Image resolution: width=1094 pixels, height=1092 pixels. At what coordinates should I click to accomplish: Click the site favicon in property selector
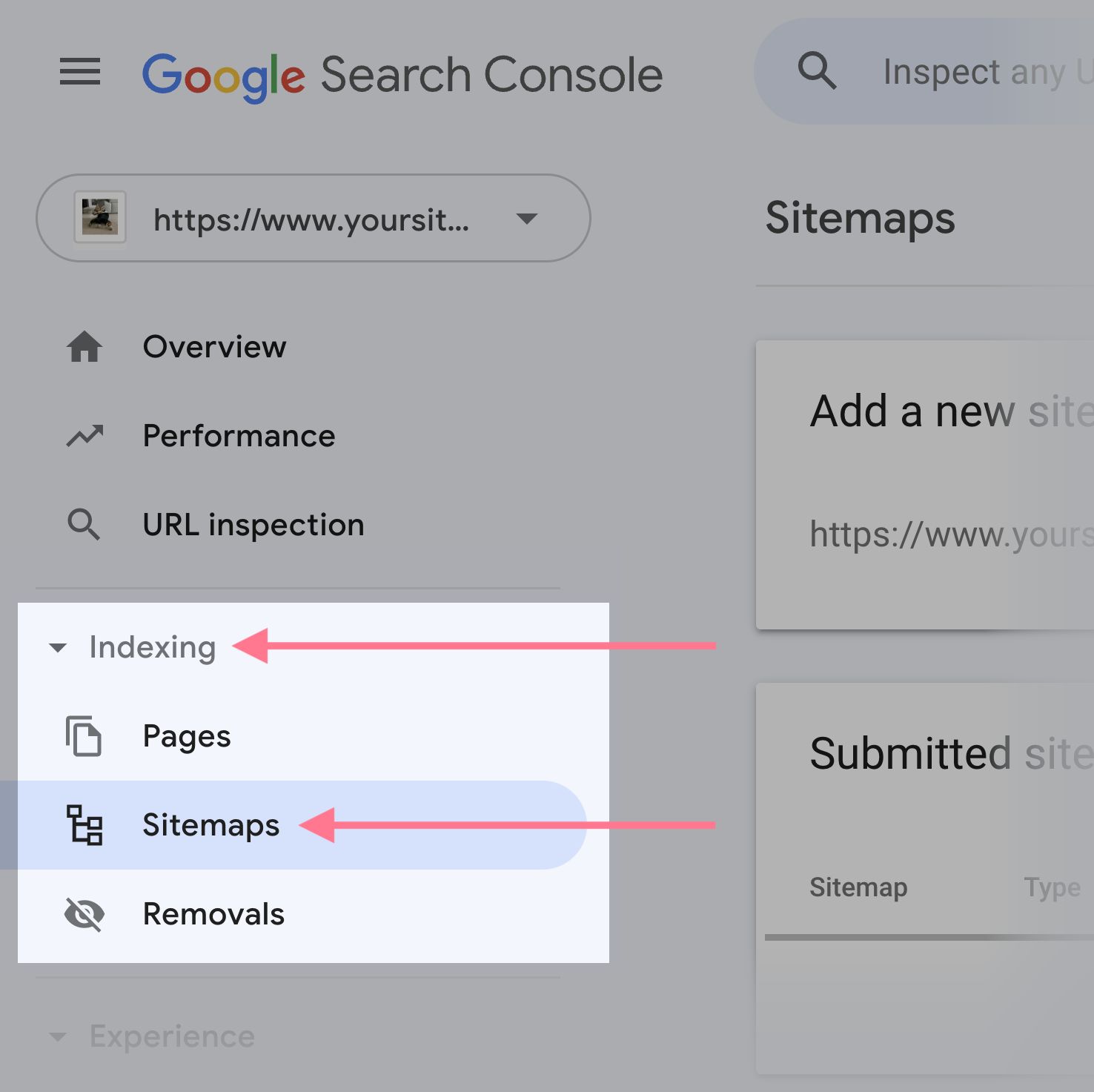coord(100,218)
